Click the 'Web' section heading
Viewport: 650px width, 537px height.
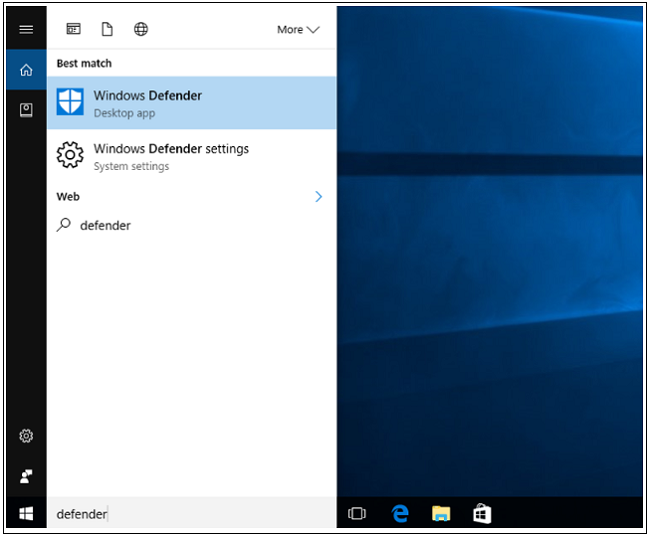(x=68, y=197)
